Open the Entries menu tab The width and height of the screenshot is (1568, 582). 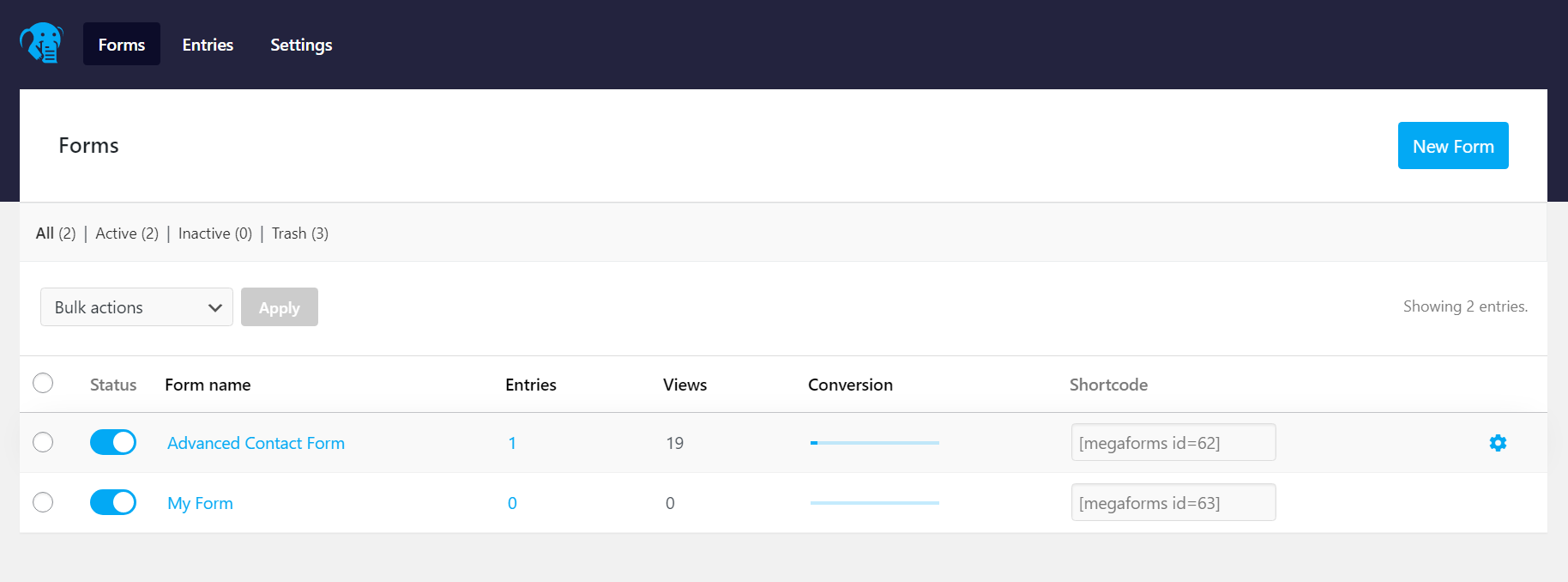click(208, 45)
